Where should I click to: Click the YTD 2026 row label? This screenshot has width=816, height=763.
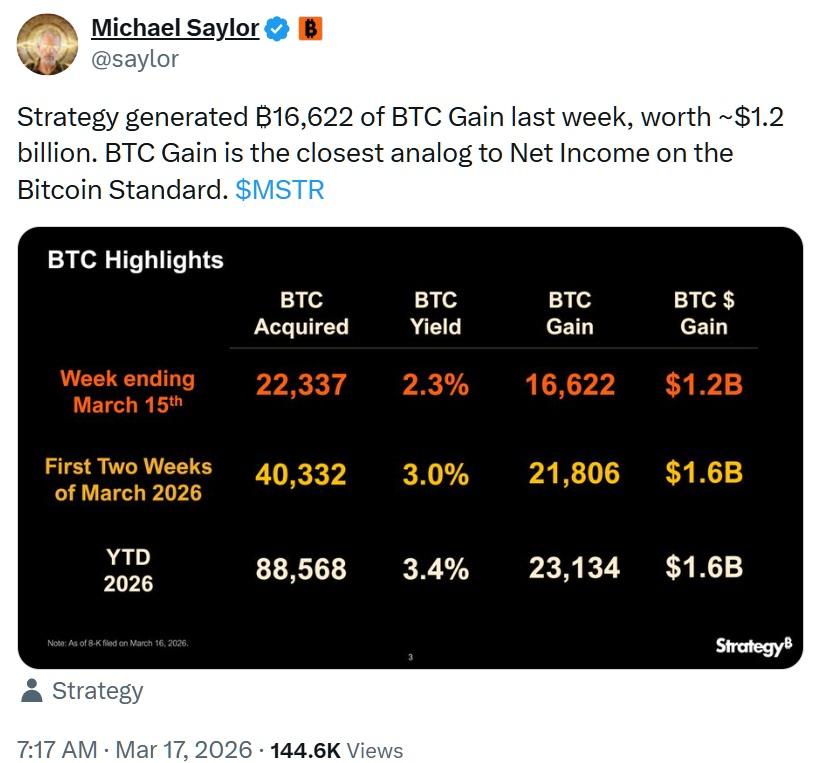[x=128, y=570]
